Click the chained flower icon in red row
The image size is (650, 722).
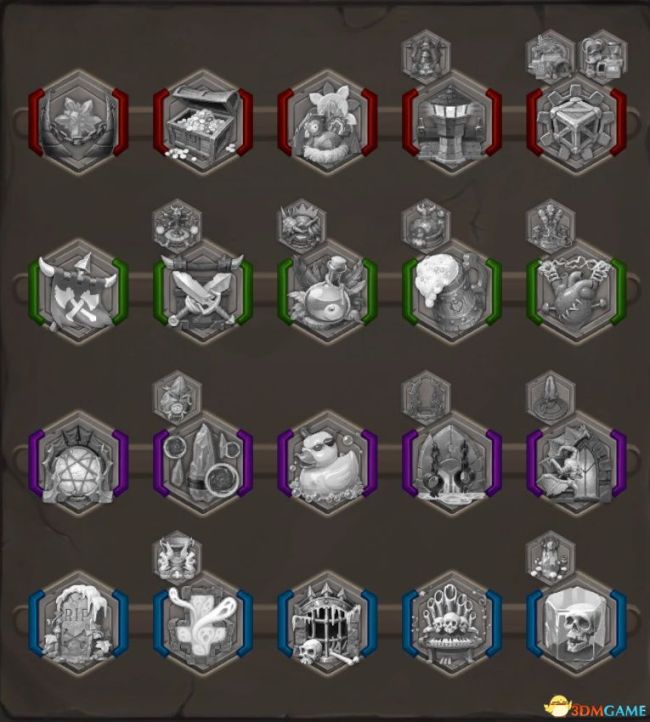78,122
